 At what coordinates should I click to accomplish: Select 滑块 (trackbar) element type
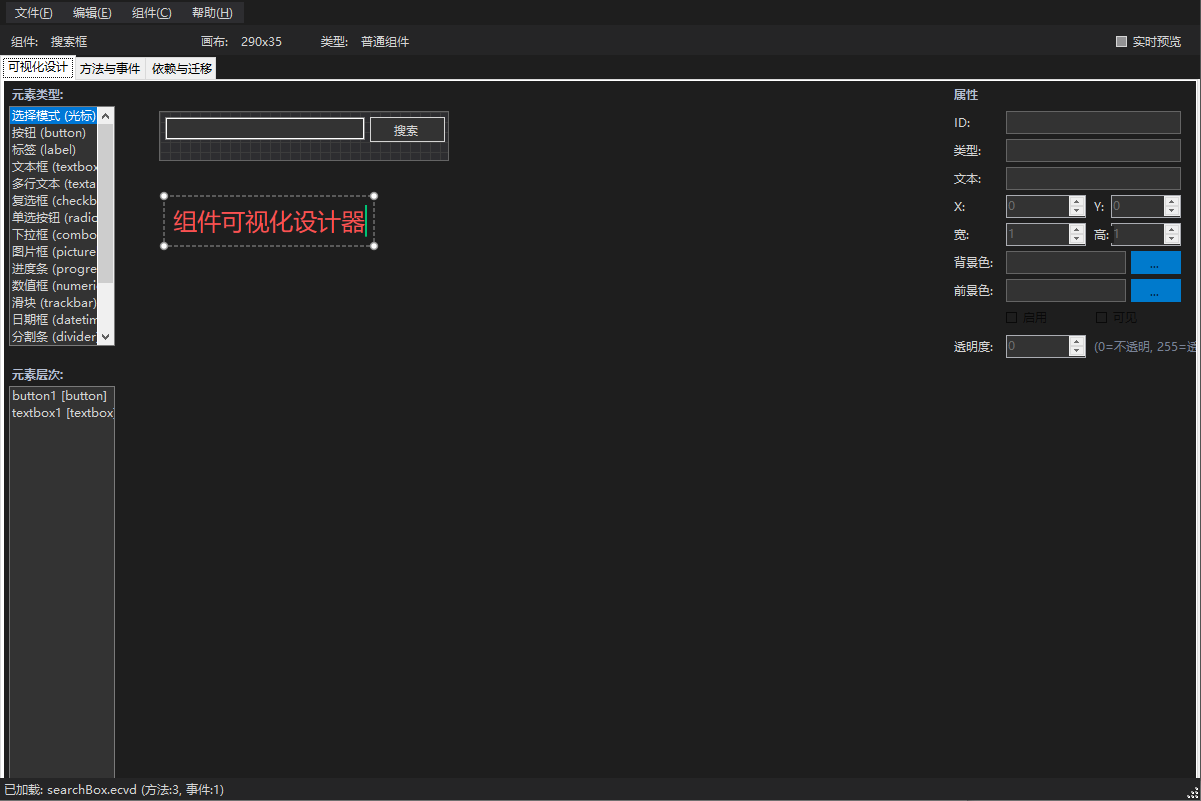click(x=53, y=303)
